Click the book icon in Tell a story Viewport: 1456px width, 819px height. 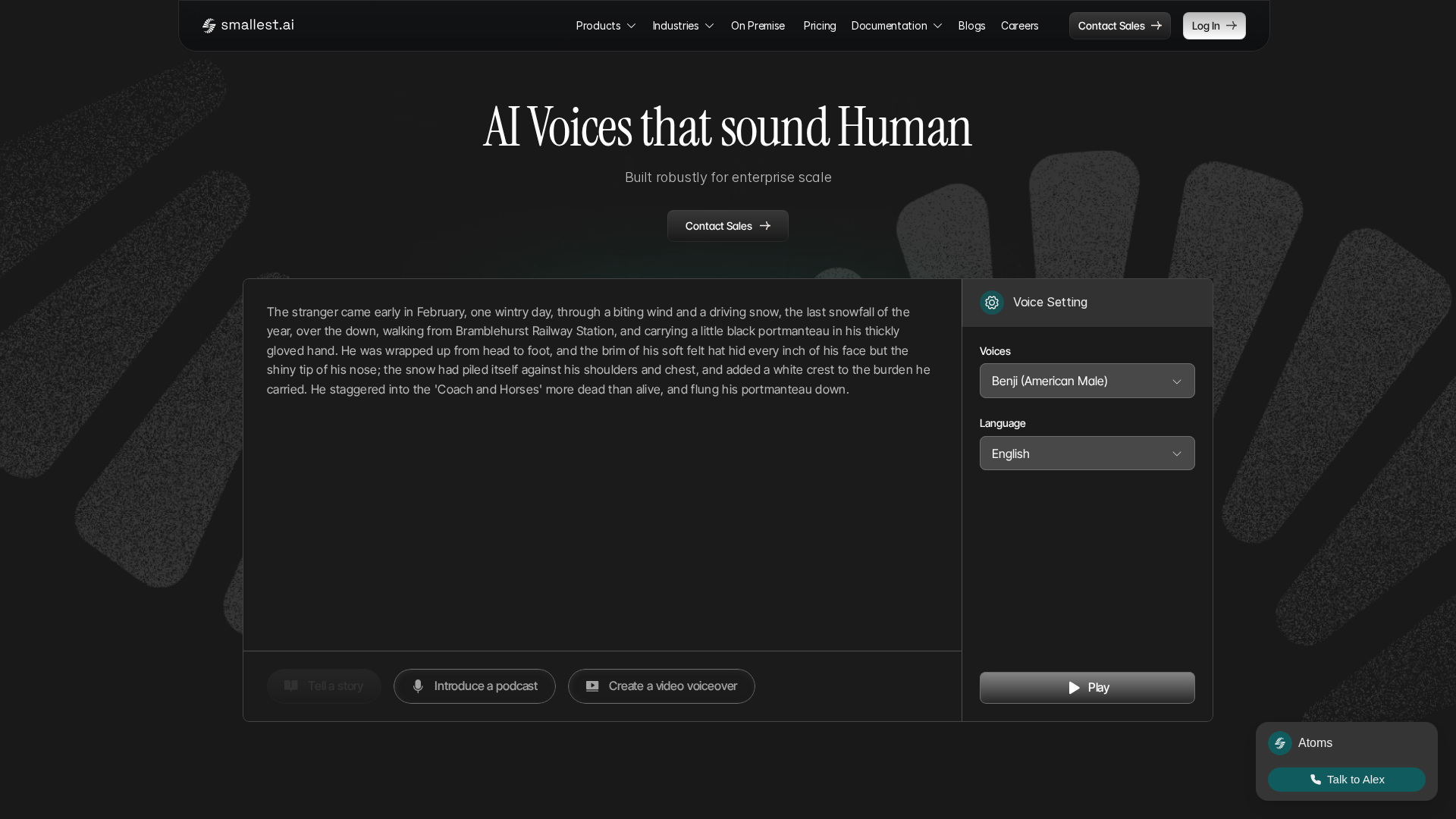click(291, 686)
